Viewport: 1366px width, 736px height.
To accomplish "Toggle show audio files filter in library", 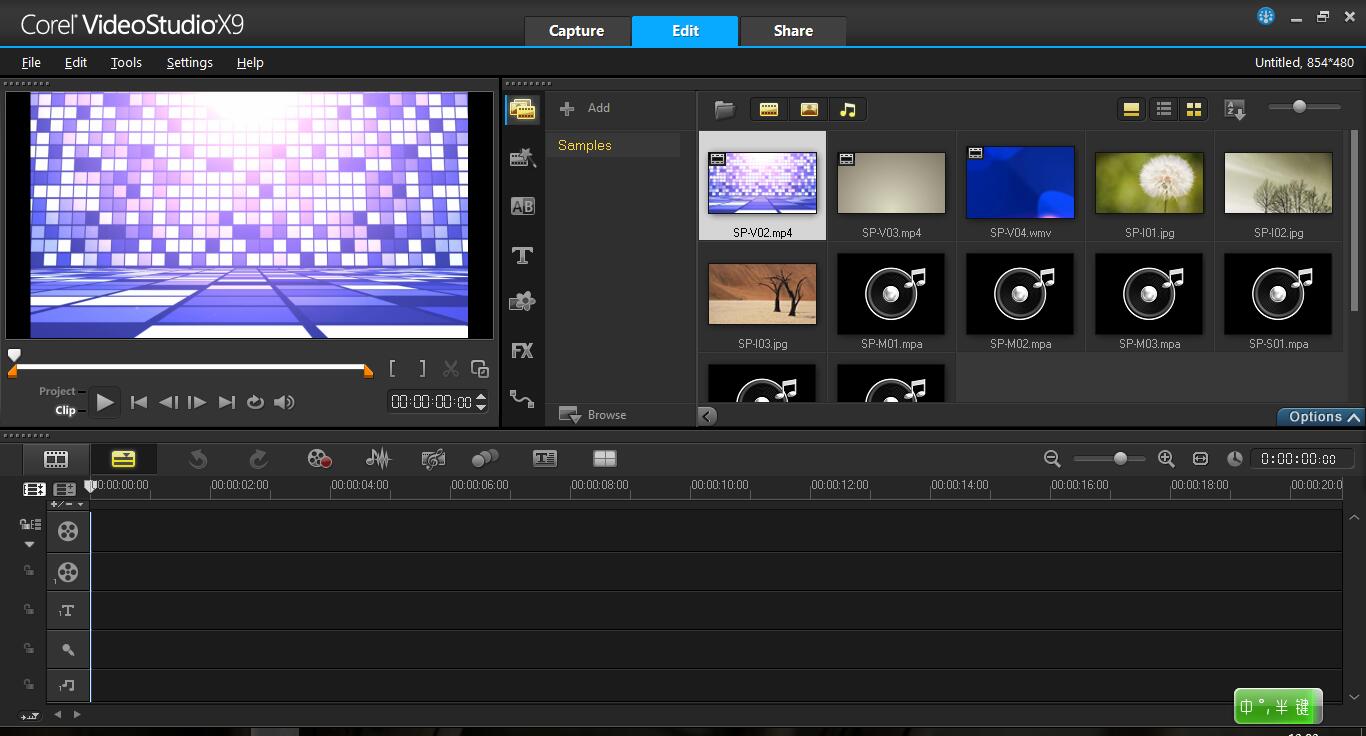I will coord(848,109).
